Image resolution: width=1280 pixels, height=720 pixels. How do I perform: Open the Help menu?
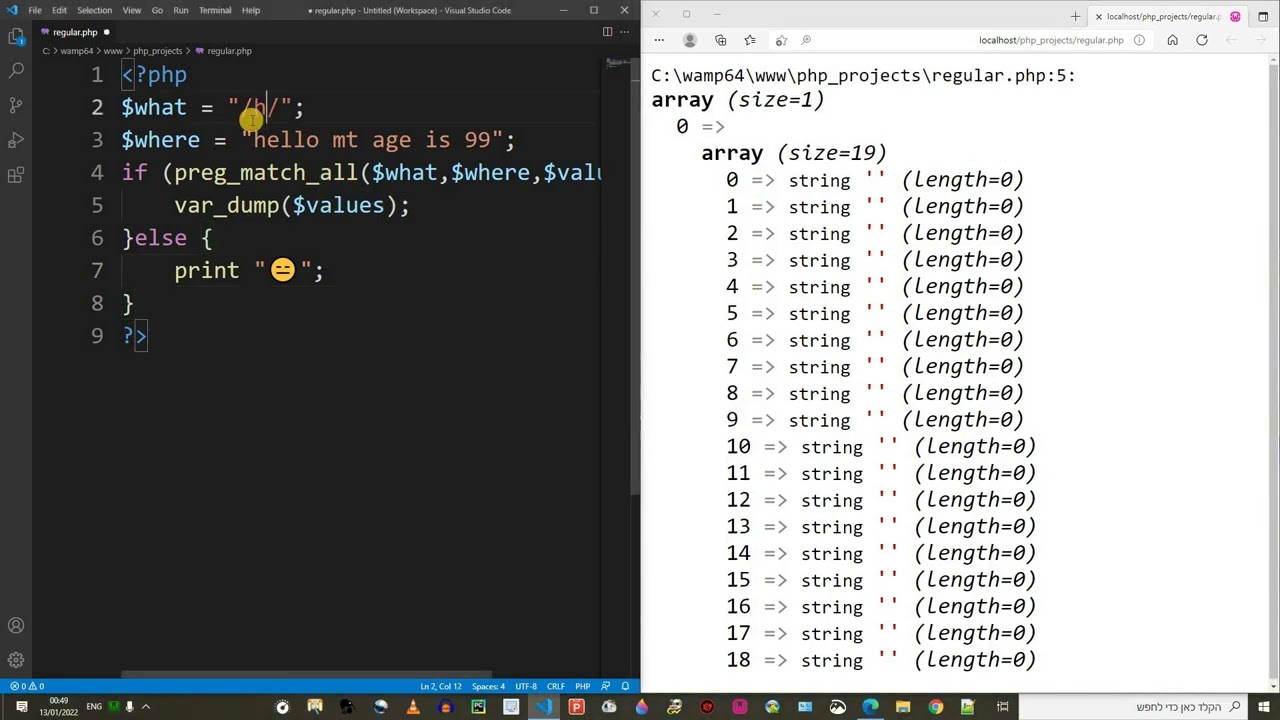pyautogui.click(x=251, y=10)
